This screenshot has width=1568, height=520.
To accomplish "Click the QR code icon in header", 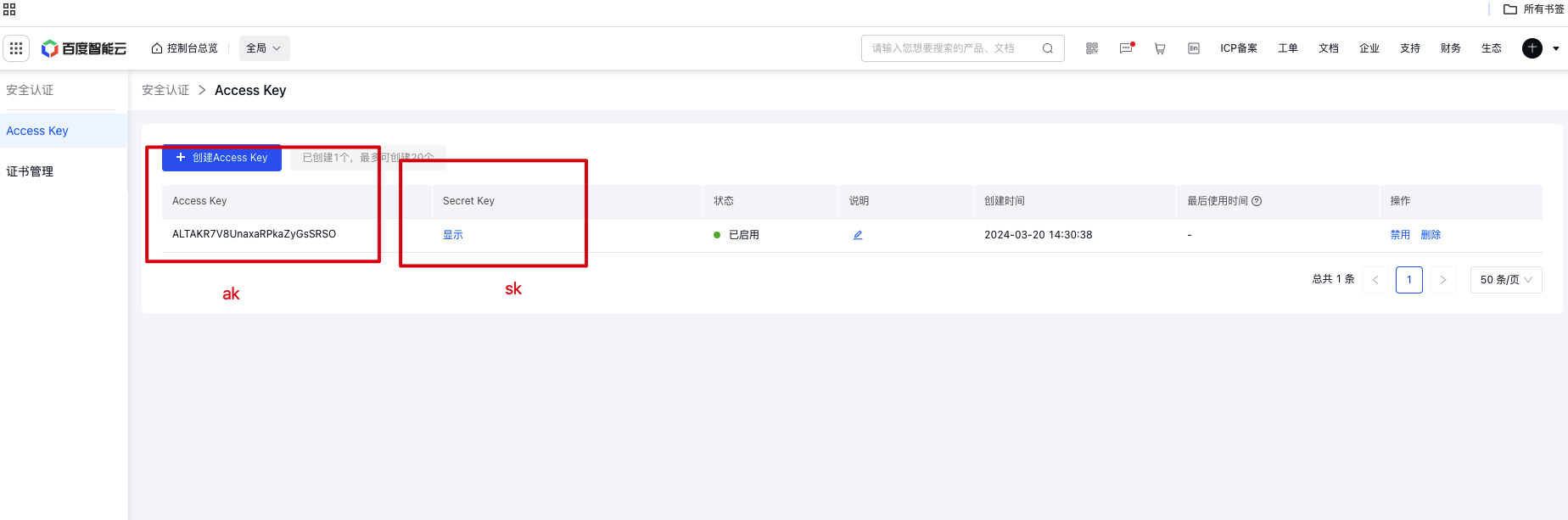I will 1092,48.
